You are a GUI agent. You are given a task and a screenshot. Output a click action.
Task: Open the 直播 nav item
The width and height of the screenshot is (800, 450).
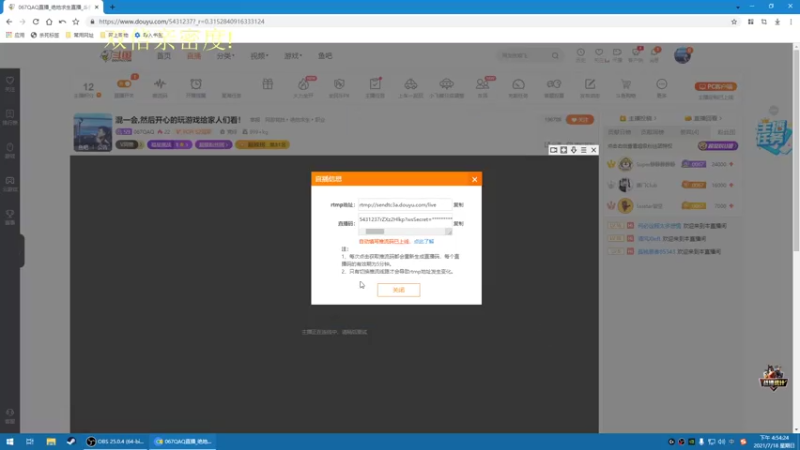(194, 56)
